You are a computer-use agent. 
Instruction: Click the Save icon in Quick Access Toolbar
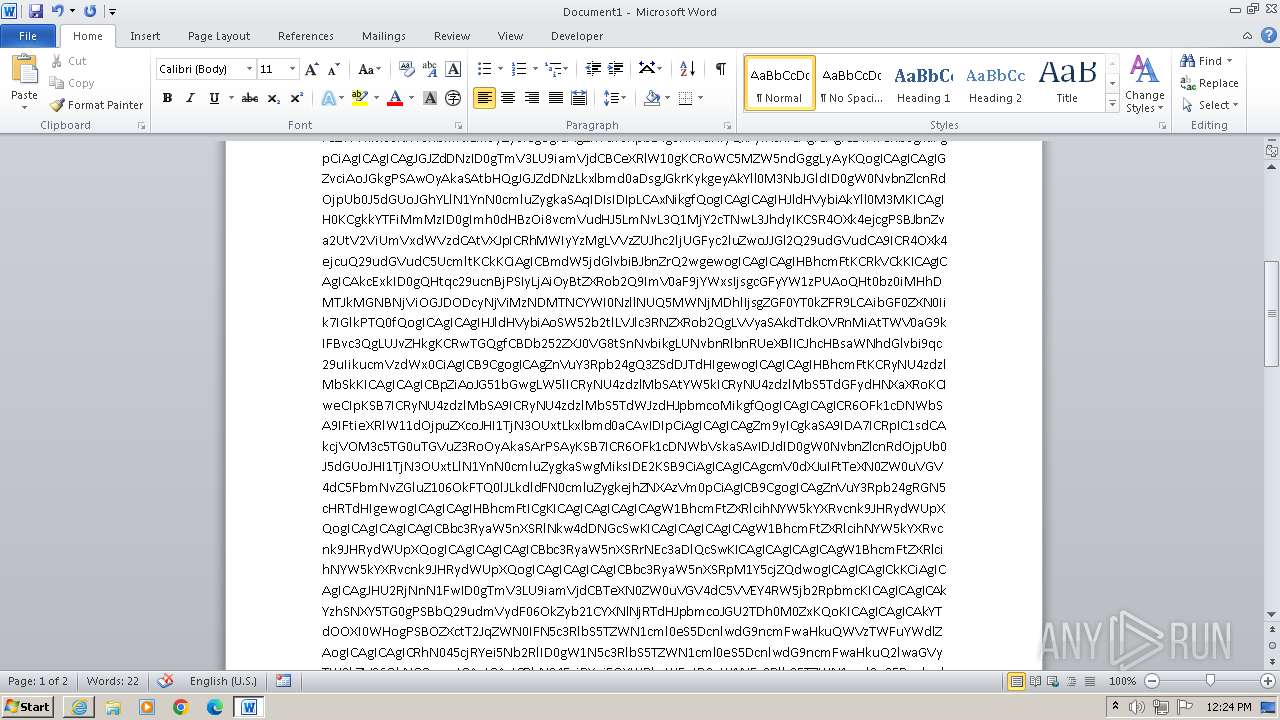[x=36, y=11]
